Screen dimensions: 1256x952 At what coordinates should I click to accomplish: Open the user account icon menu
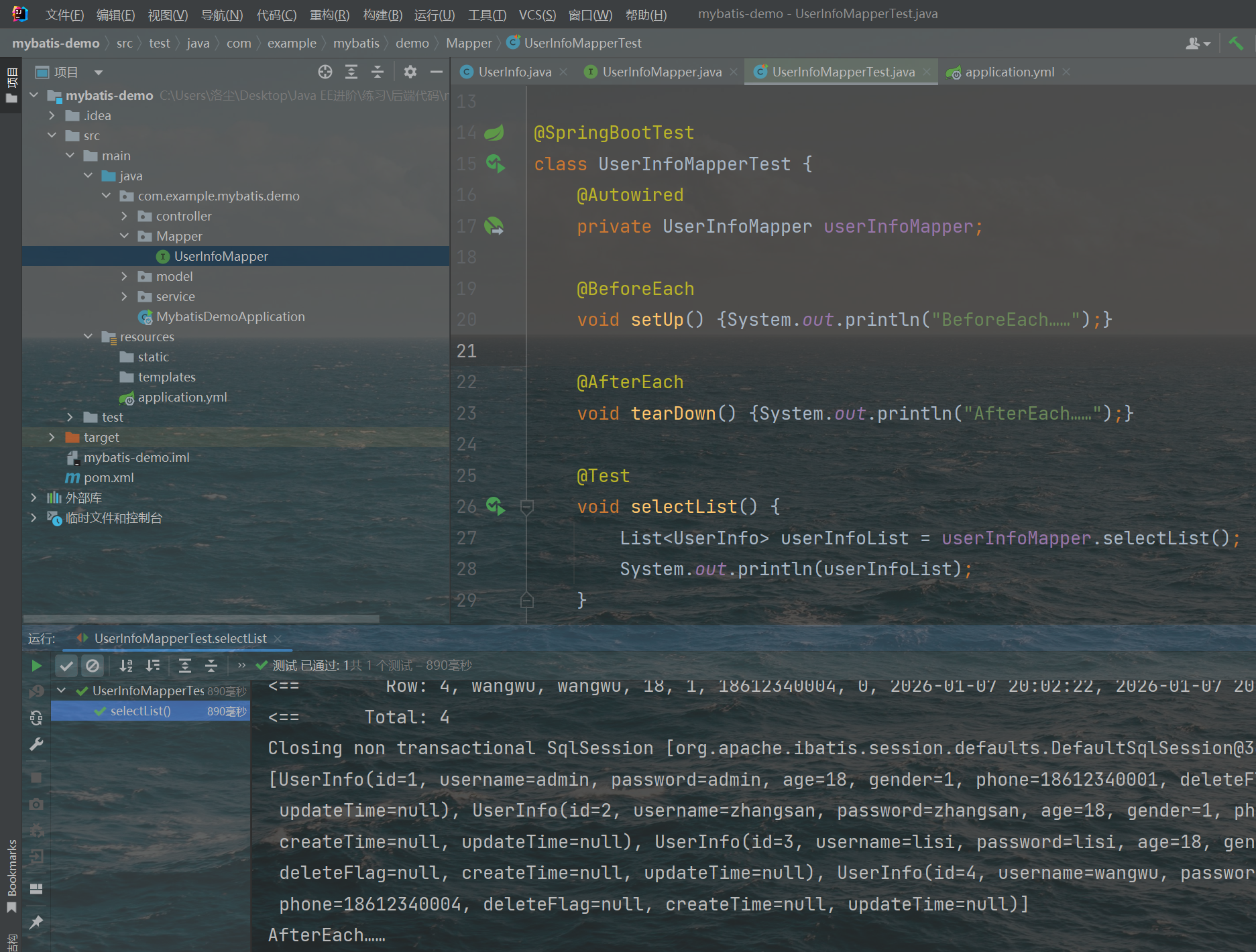coord(1198,43)
